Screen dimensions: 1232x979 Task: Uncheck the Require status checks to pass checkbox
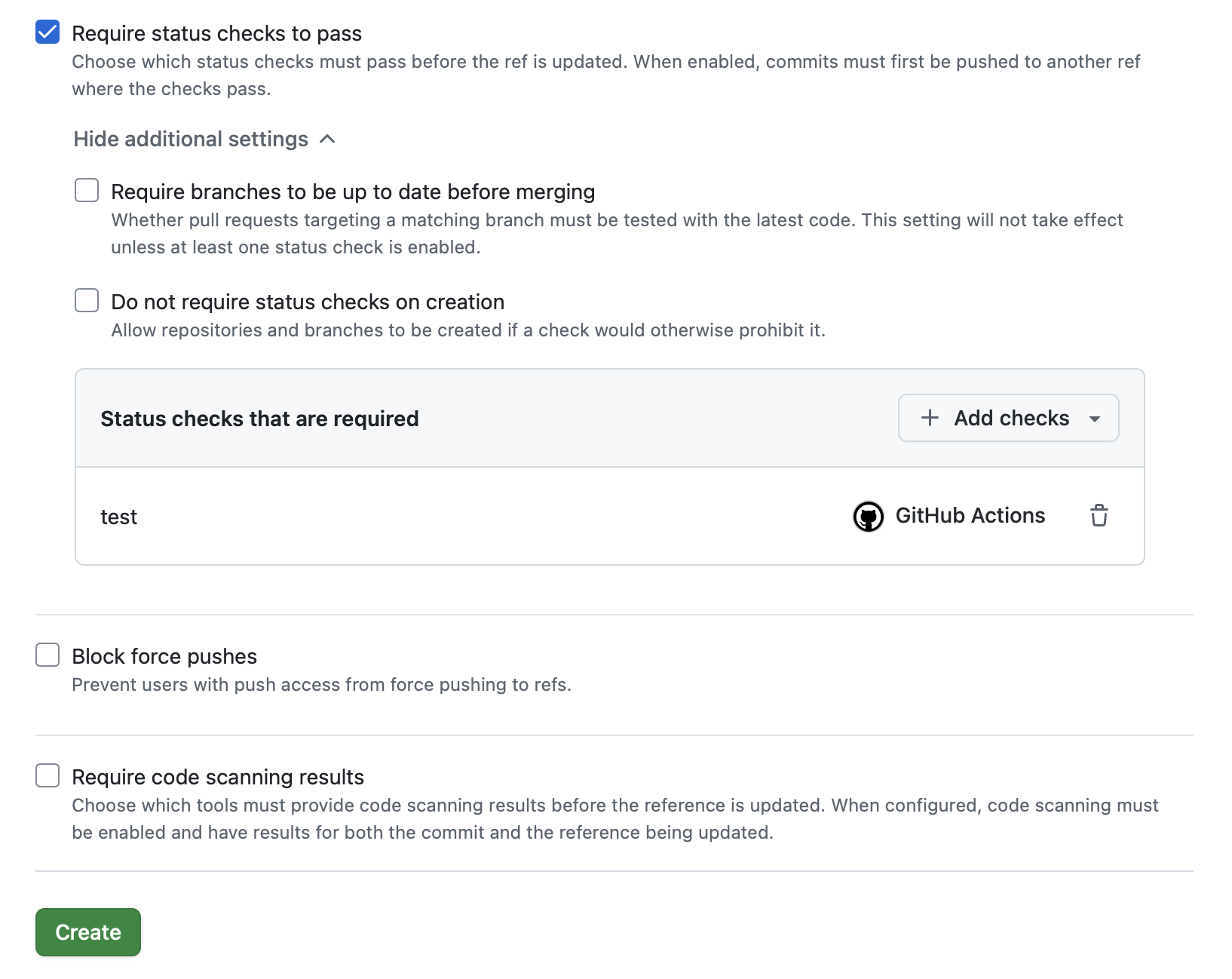tap(48, 32)
